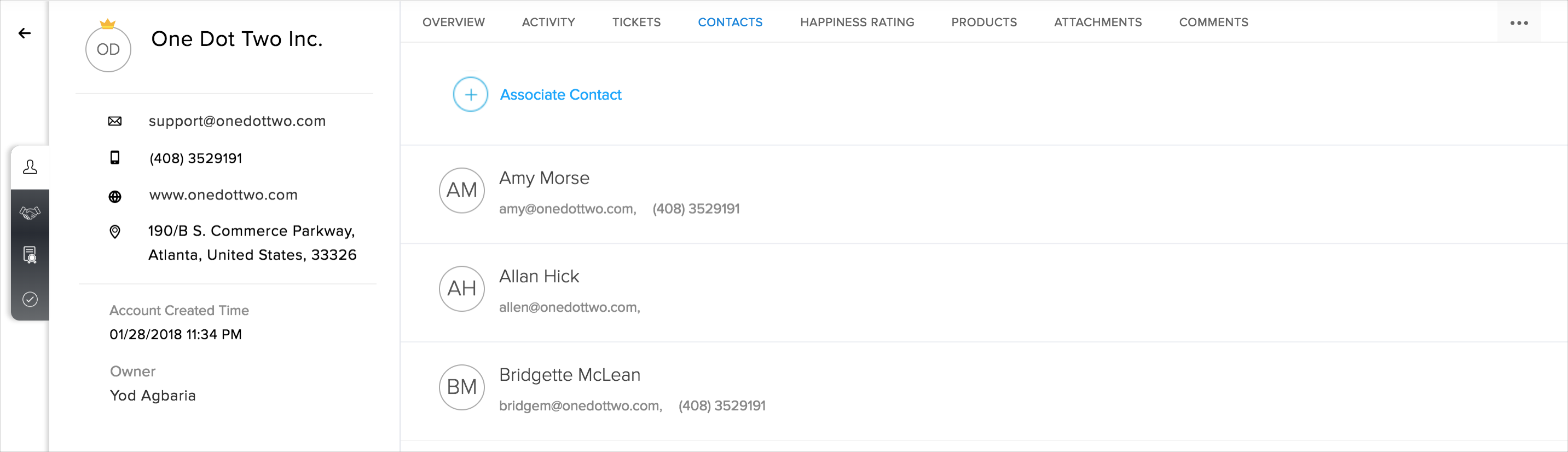The image size is (1568, 452).
Task: Click the back arrow icon
Action: coord(24,33)
